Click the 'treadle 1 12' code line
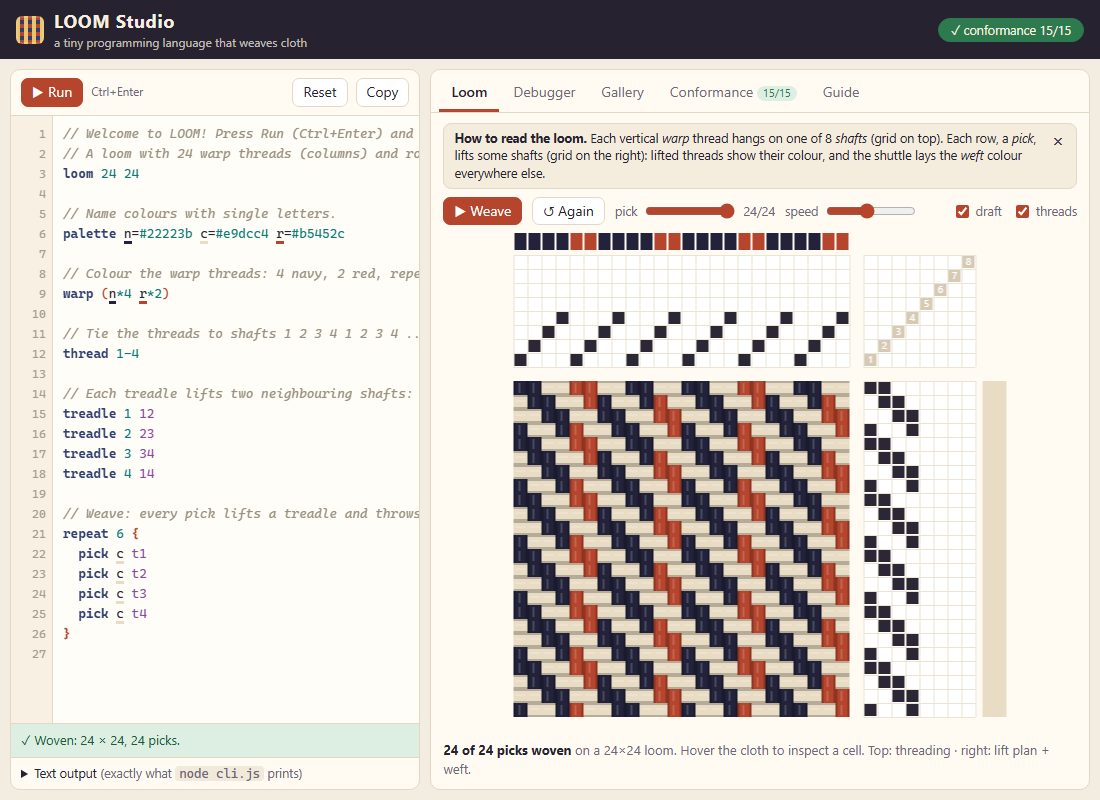This screenshot has height=800, width=1100. tap(109, 413)
